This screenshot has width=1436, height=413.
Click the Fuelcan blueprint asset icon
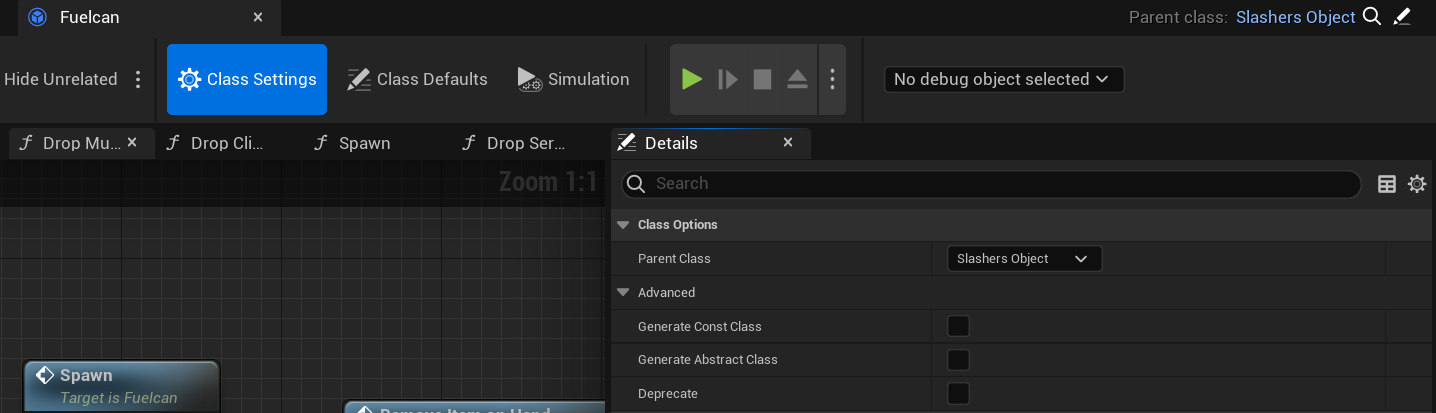(37, 17)
